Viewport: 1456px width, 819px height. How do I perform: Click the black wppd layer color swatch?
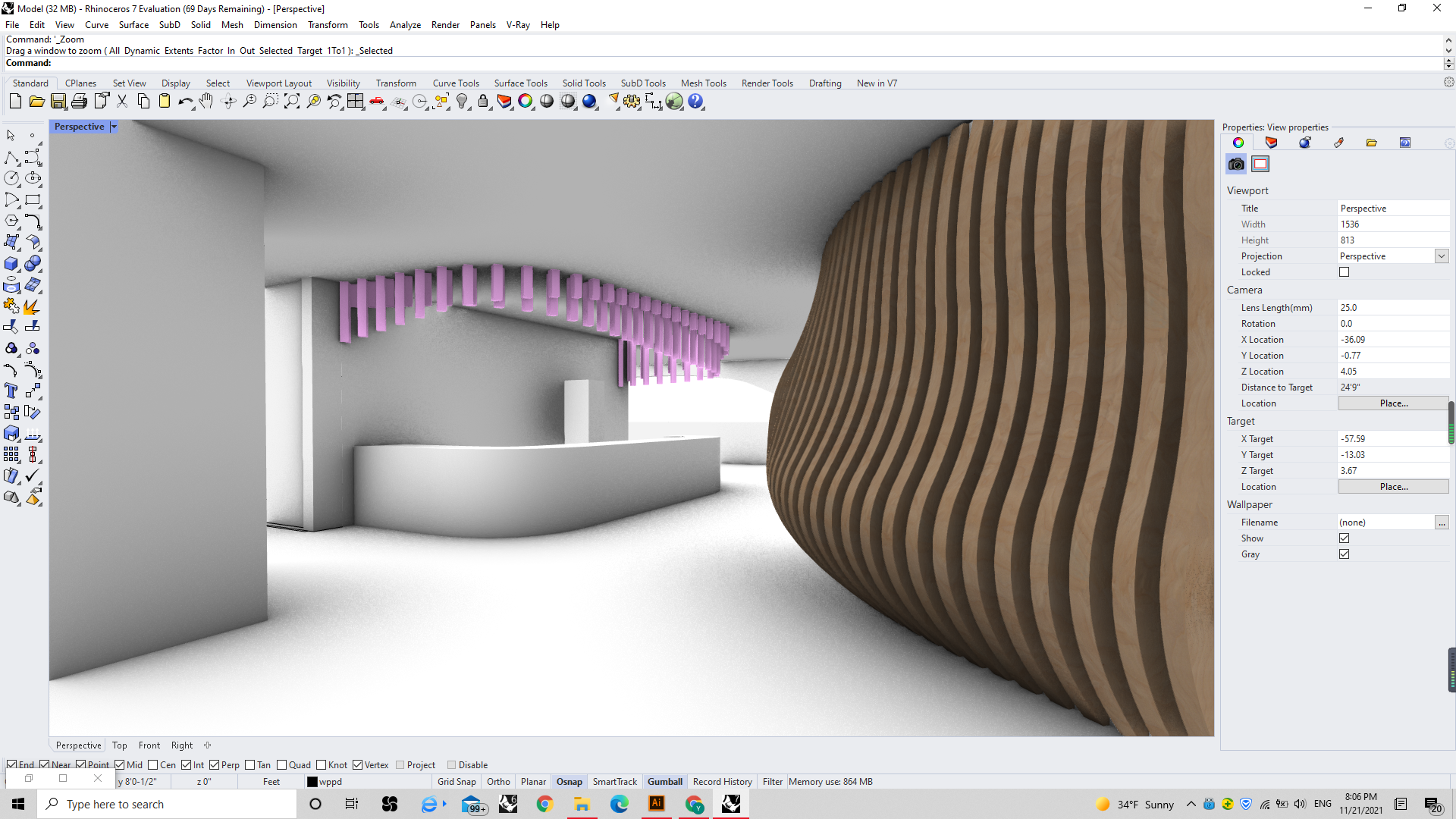(x=312, y=782)
